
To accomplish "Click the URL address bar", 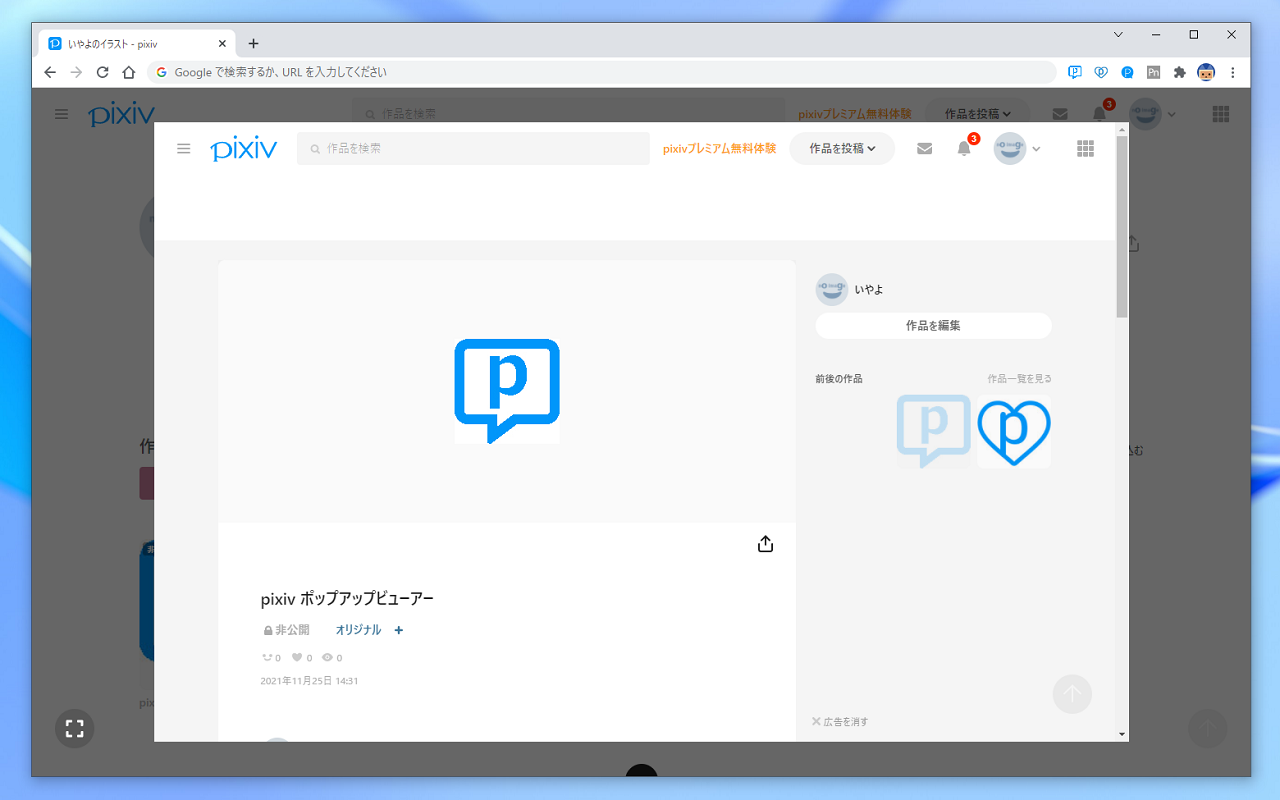I will (x=601, y=72).
